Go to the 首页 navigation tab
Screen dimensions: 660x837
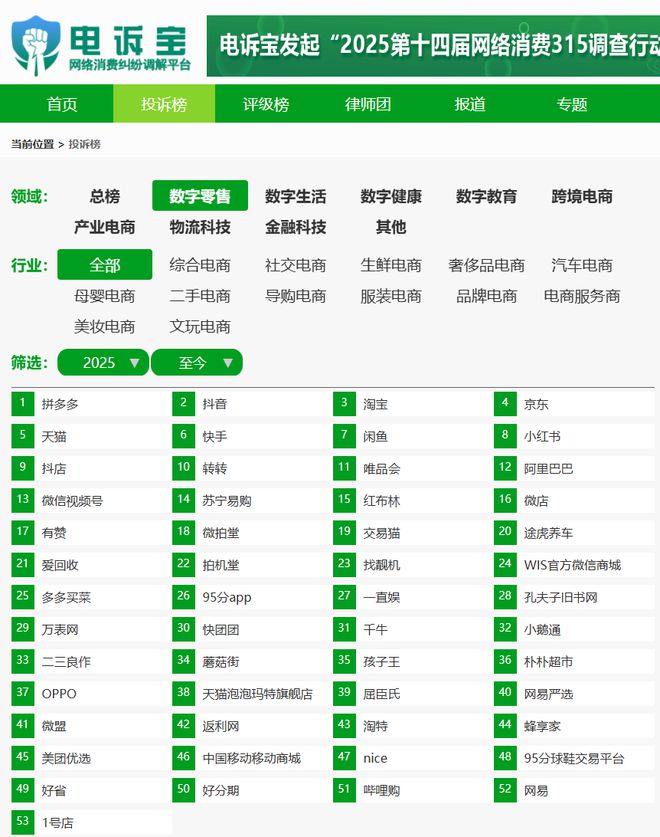[x=62, y=104]
